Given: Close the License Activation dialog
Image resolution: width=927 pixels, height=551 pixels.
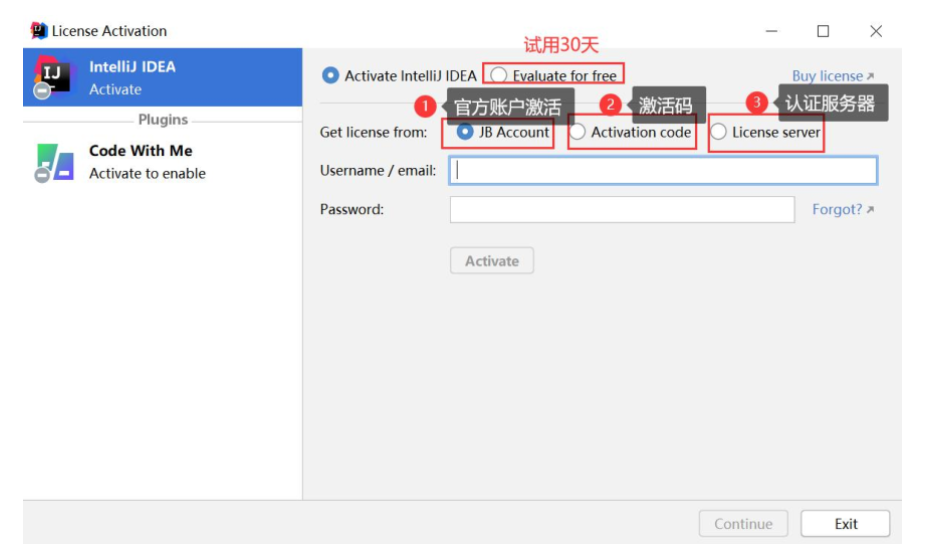Looking at the screenshot, I should tap(876, 31).
